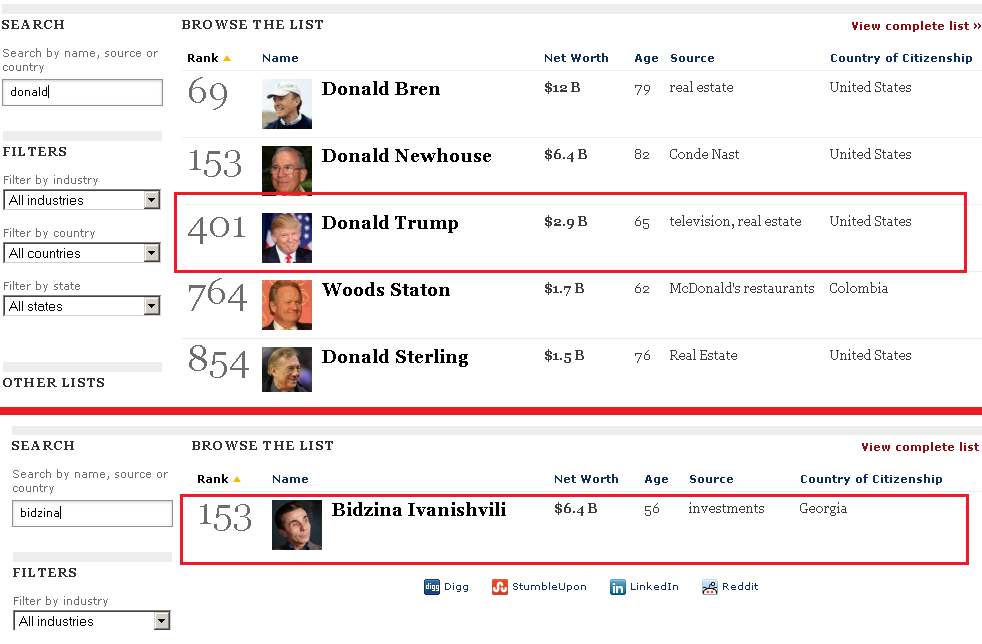
Task: Open the All states dropdown
Action: [x=152, y=306]
